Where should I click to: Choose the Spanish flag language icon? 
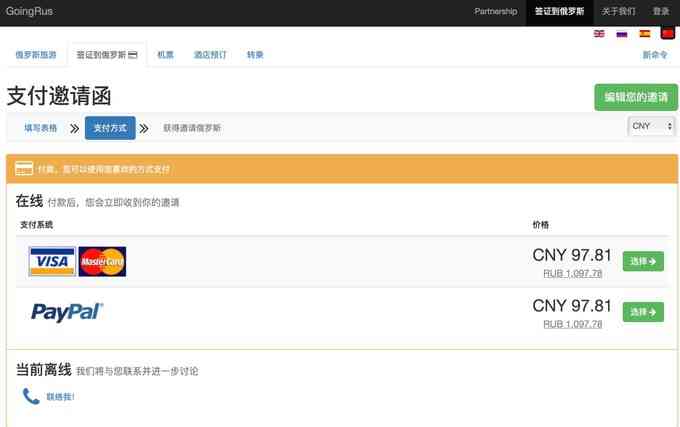pos(645,33)
